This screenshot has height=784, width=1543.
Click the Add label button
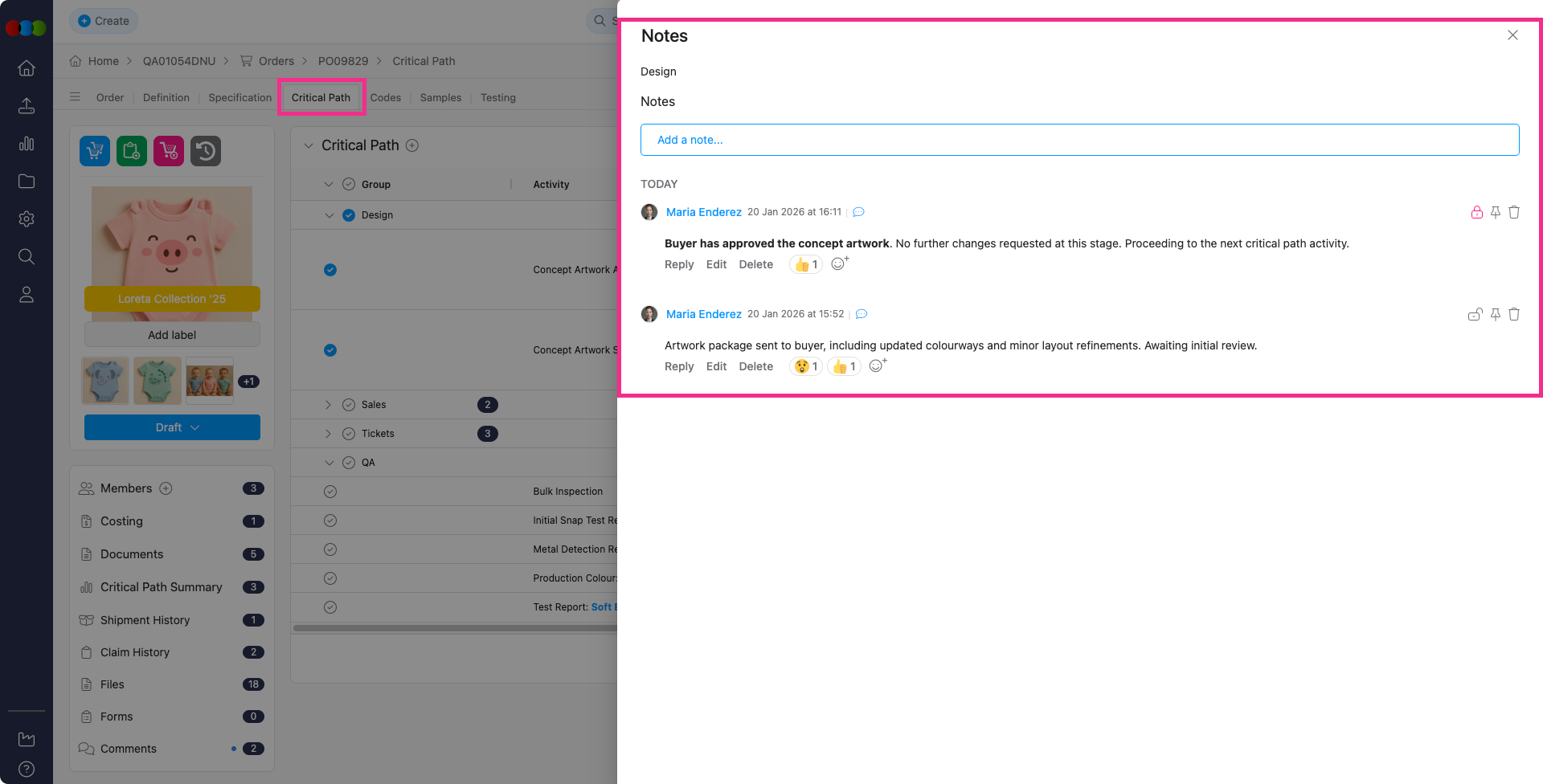pos(172,335)
